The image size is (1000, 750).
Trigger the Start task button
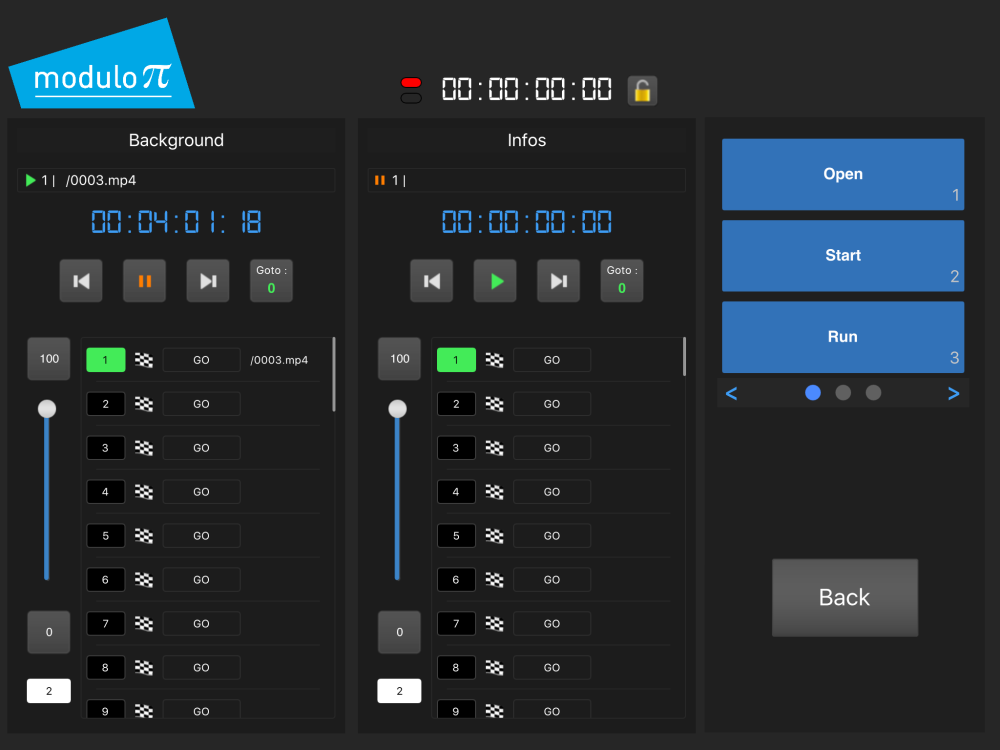[843, 256]
